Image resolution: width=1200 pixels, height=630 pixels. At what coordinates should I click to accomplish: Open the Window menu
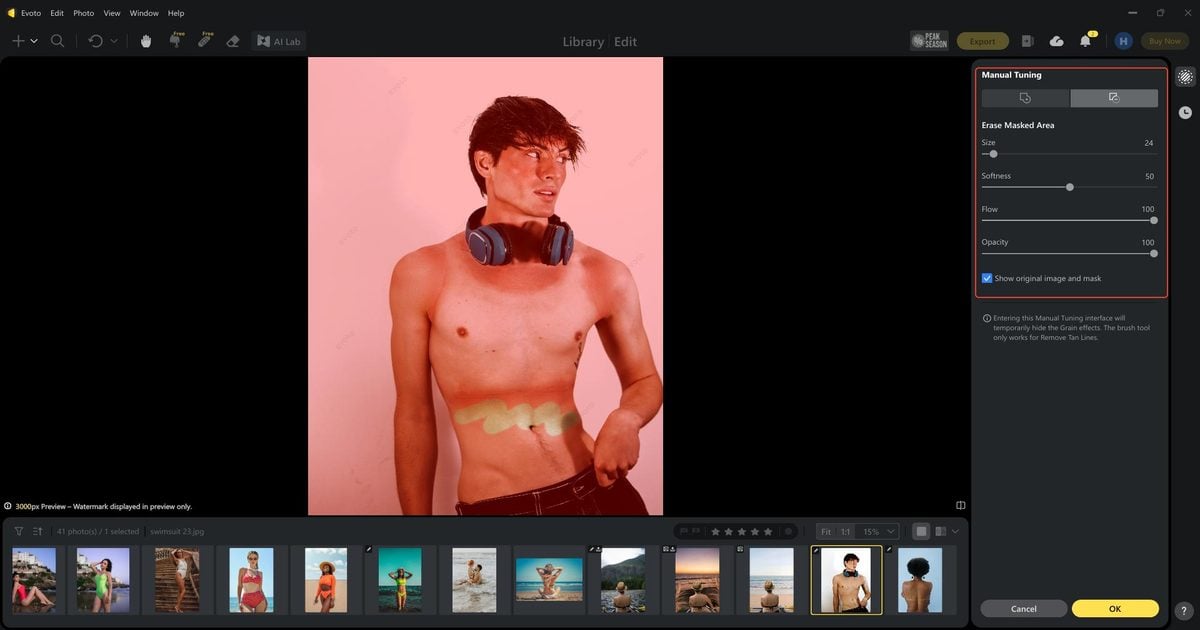144,13
